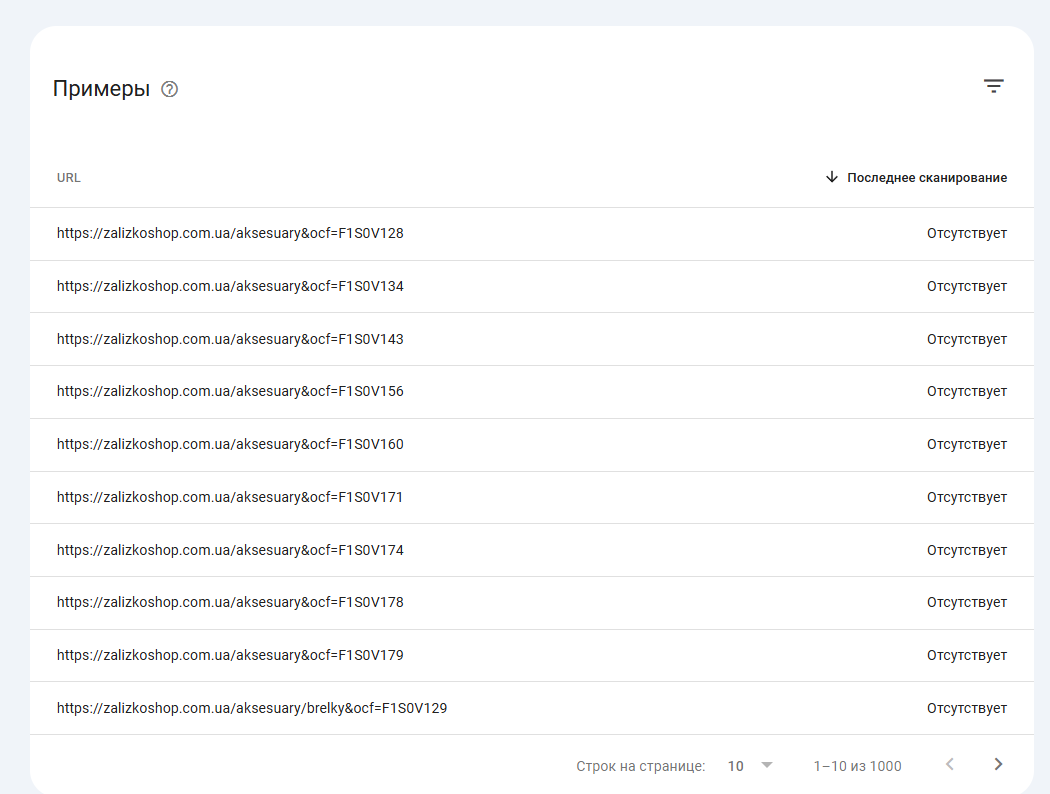Screen dimensions: 1050x794
Task: Open the help icon next to Примеры
Action: [169, 89]
